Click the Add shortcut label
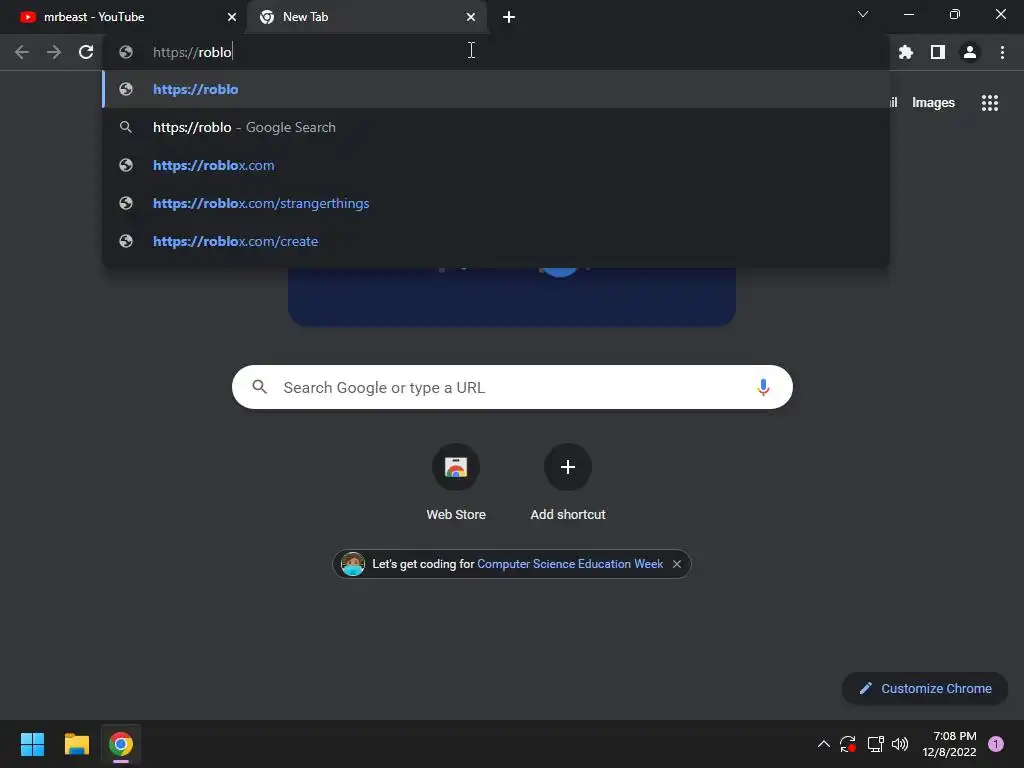Screen dimensions: 1024x768 (x=568, y=515)
